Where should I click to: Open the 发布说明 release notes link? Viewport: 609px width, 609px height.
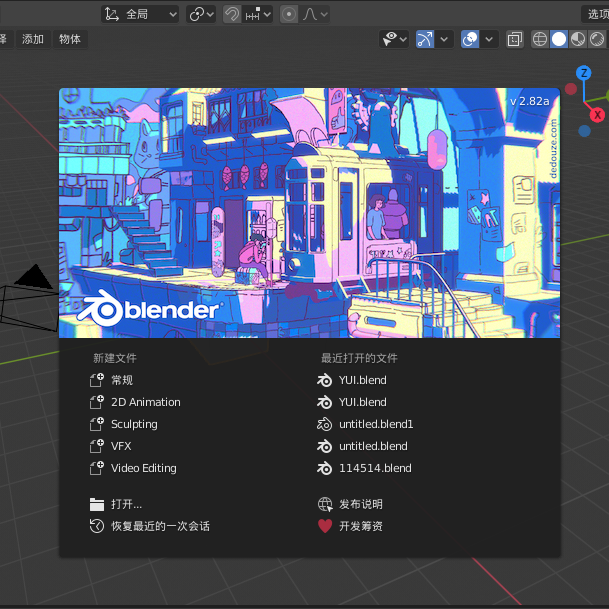click(350, 504)
